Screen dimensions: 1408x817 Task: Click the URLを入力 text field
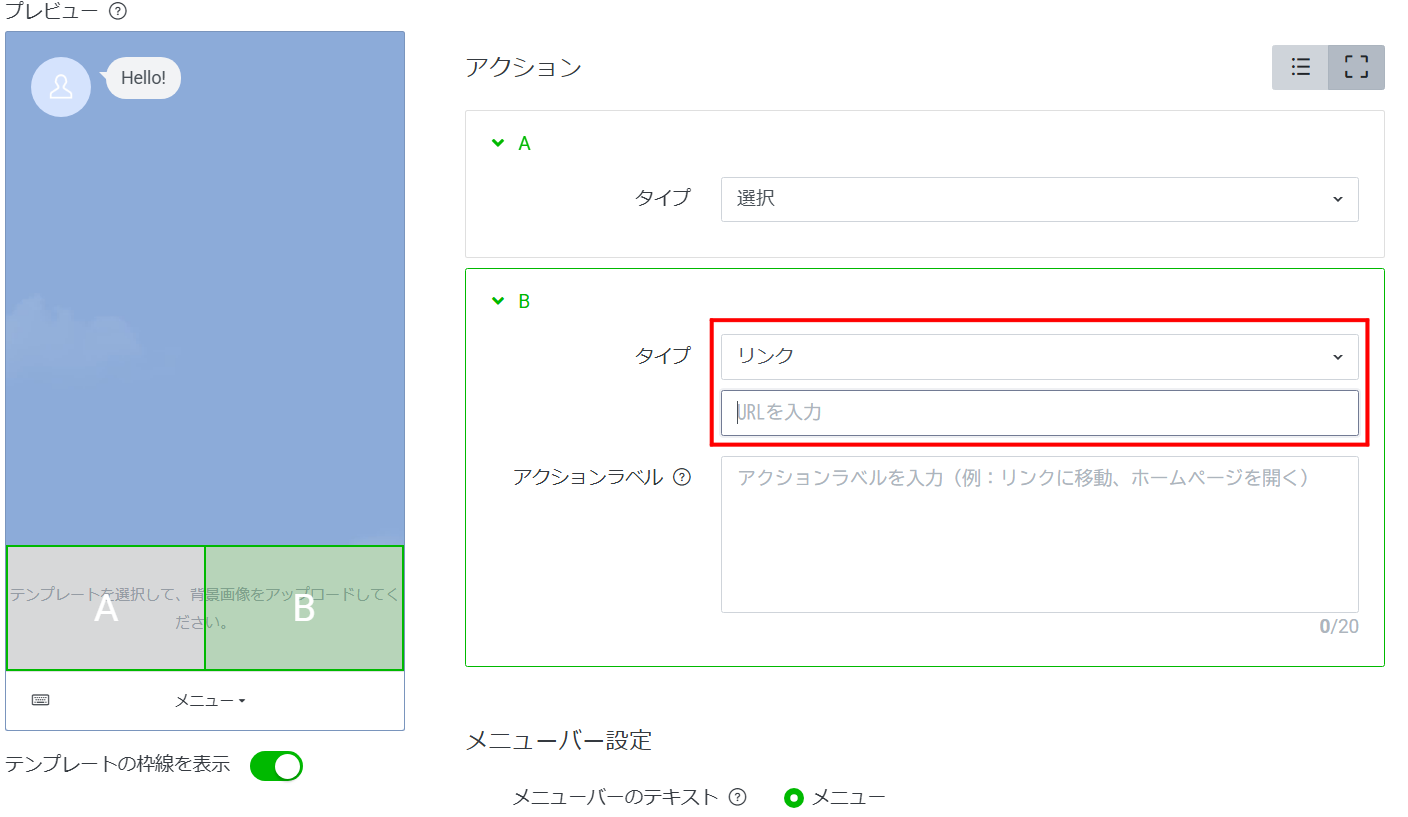pyautogui.click(x=1039, y=412)
